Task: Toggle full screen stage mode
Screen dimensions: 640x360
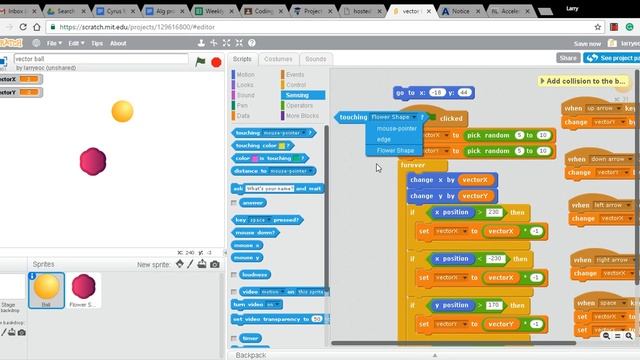Action: (3, 62)
